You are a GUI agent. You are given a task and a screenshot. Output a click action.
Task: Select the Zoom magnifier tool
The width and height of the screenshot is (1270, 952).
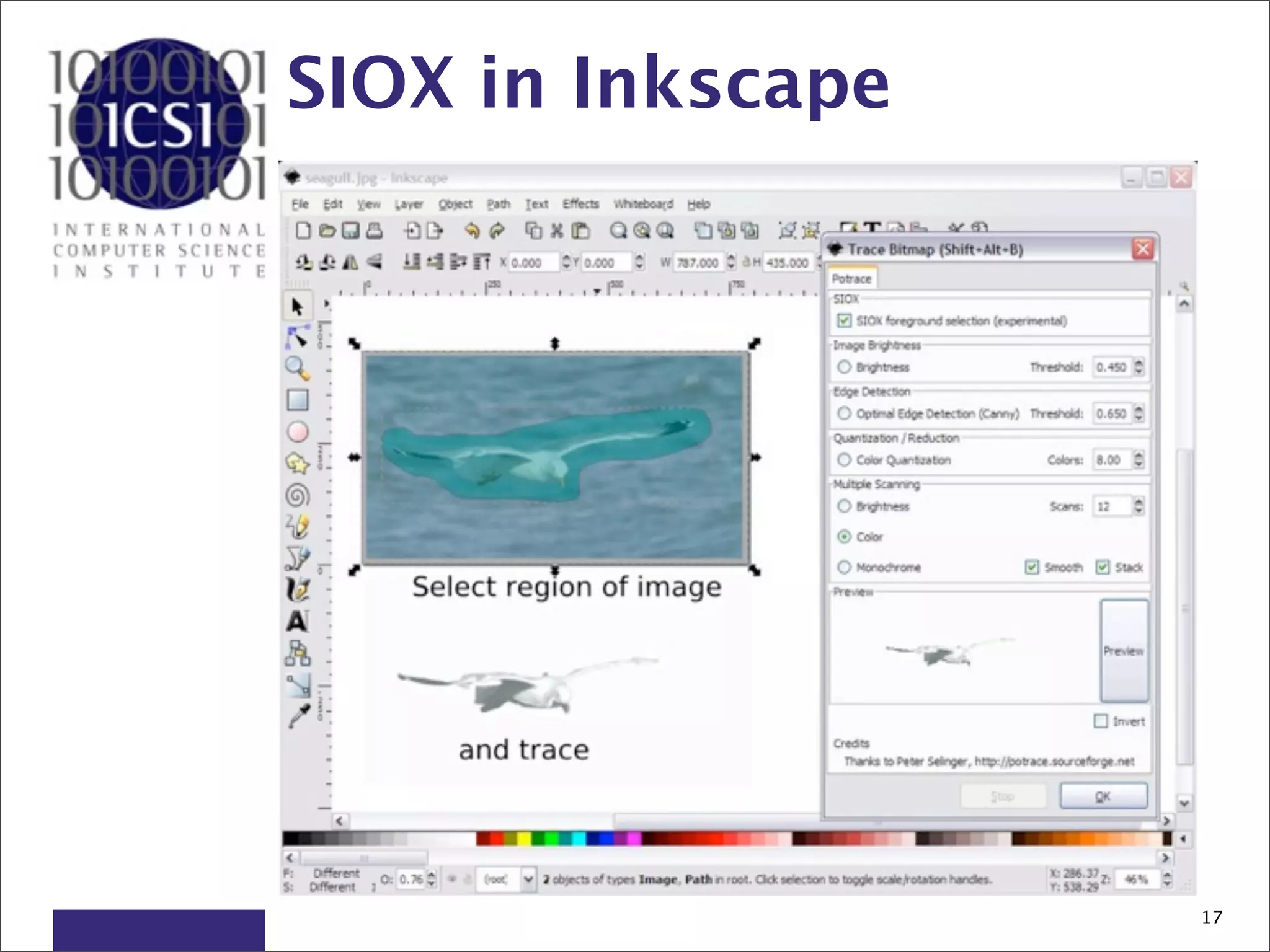coord(298,369)
